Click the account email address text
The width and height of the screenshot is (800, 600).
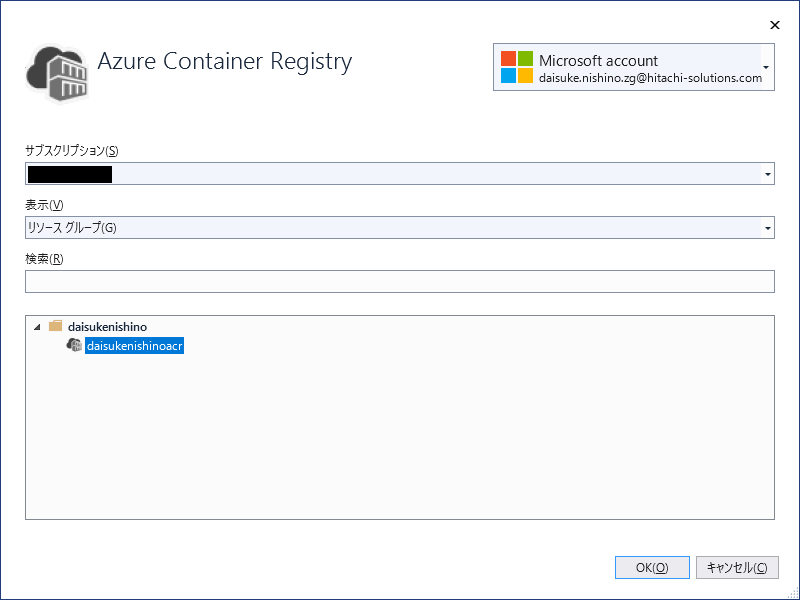pos(650,78)
